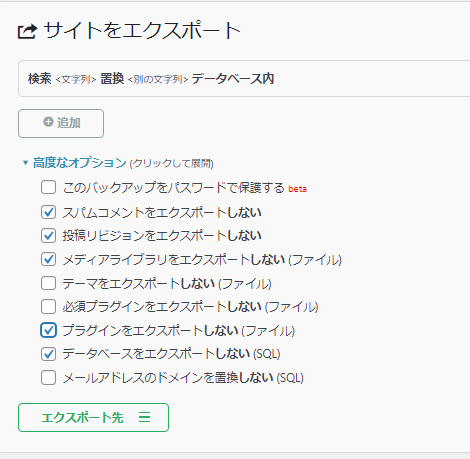Check 必須プラグインをエクスポートしない checkbox
The image size is (470, 459).
point(48,306)
